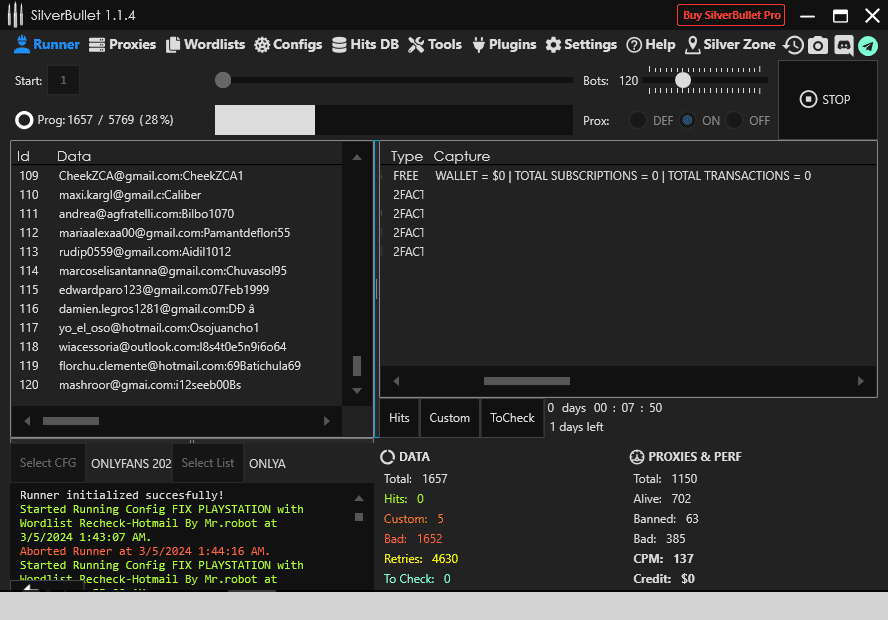Click the camera screenshot icon
This screenshot has height=620, width=888.
pyautogui.click(x=818, y=45)
